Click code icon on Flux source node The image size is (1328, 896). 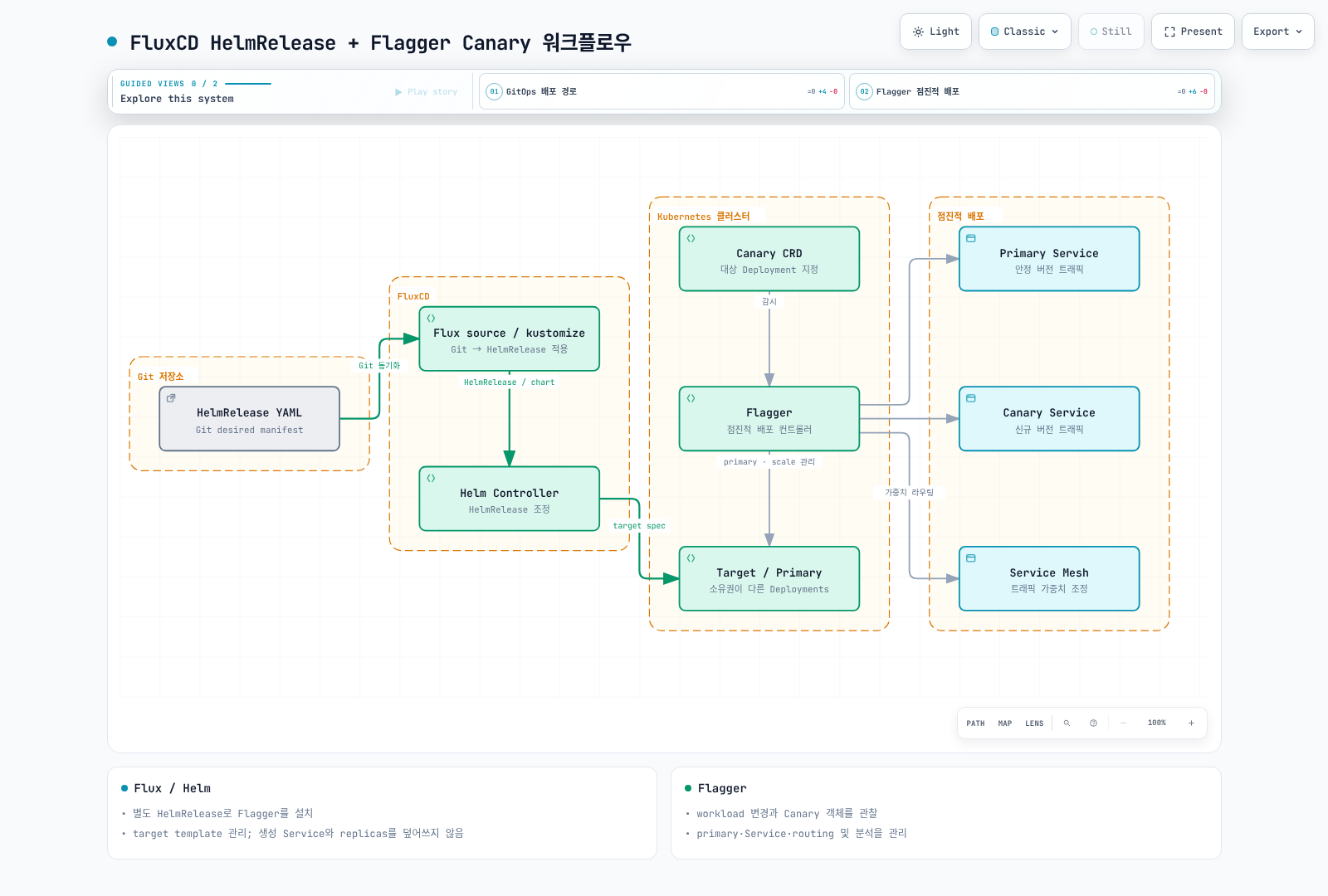[x=431, y=319]
